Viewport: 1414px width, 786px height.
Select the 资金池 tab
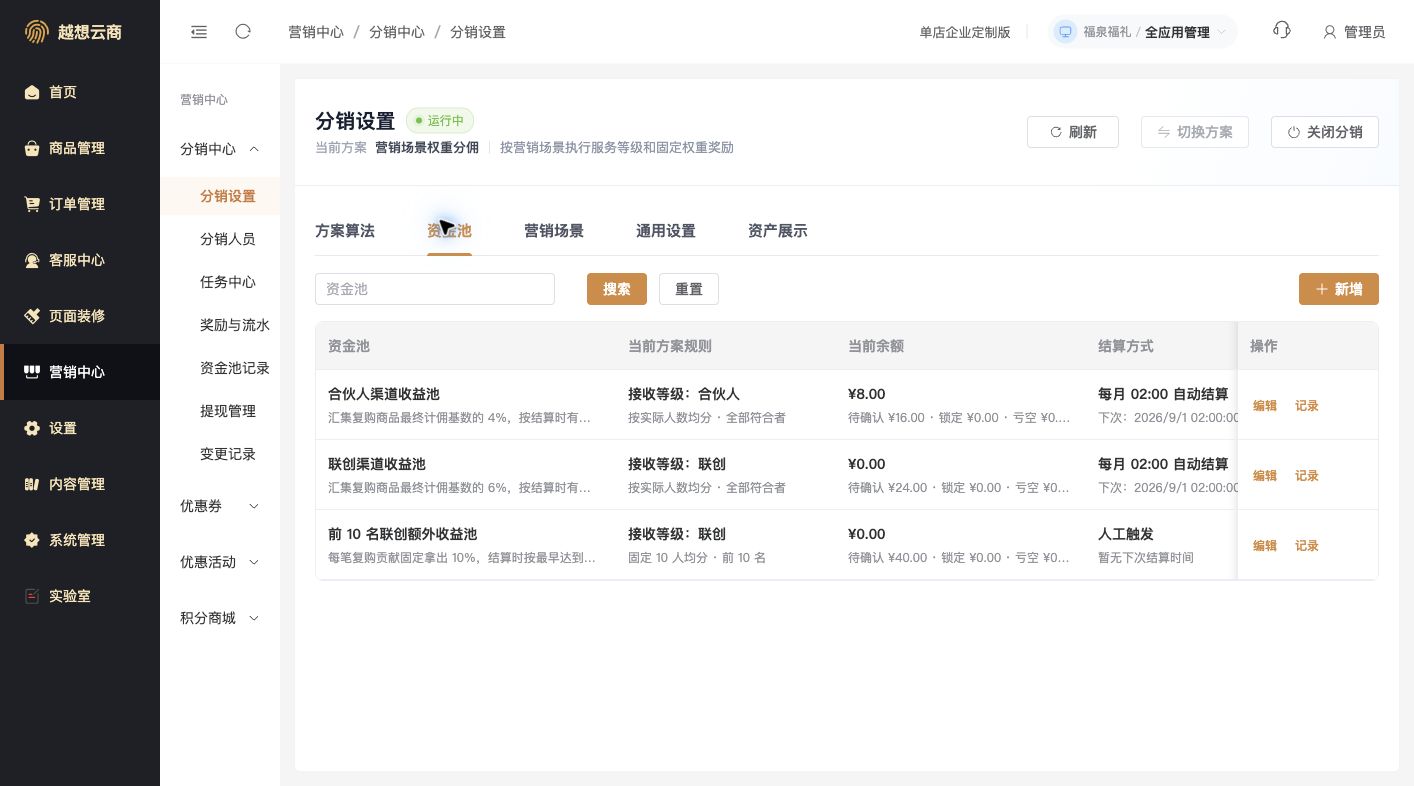coord(449,231)
